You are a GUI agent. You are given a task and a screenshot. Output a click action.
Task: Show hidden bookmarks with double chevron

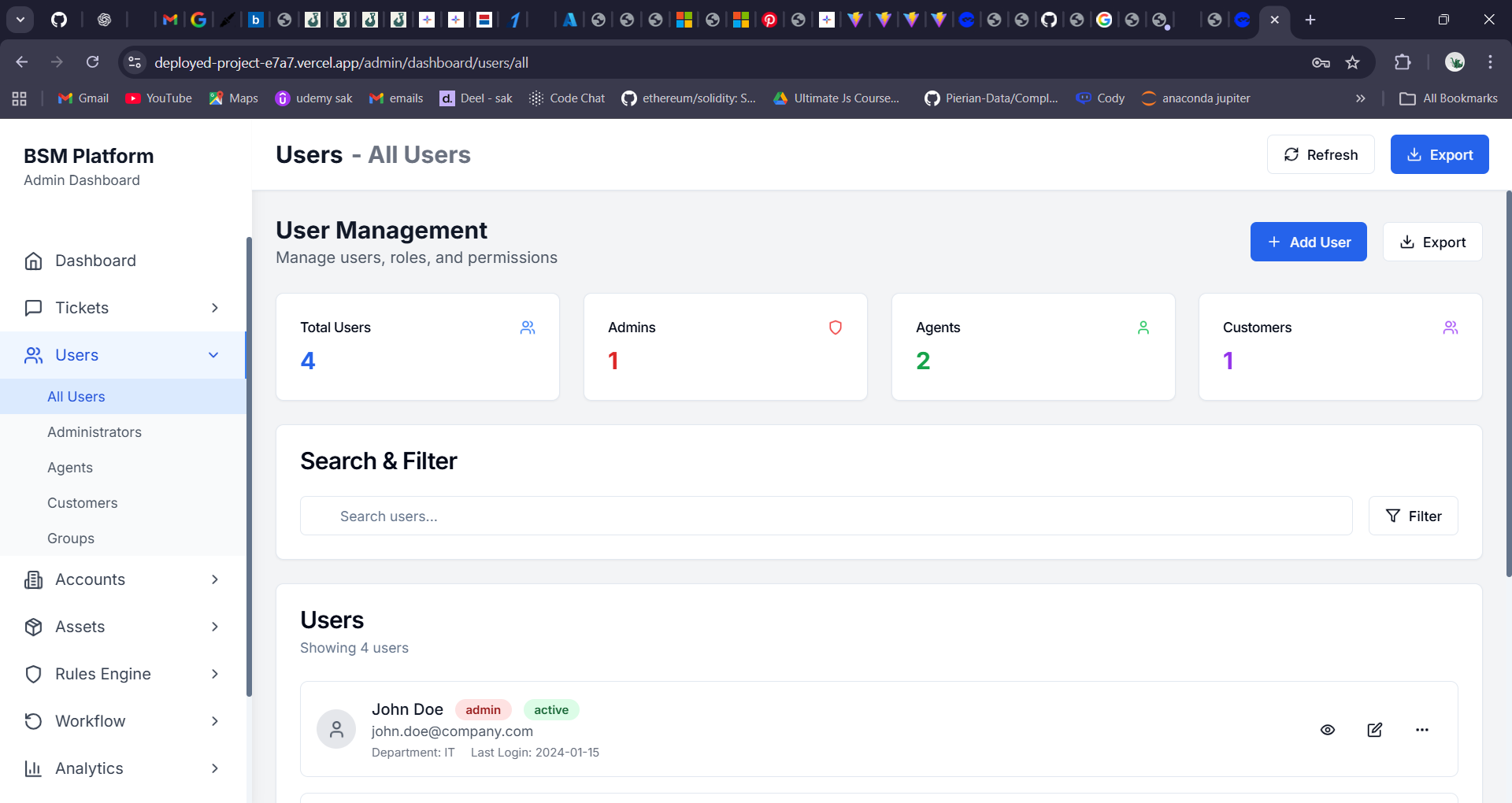click(x=1360, y=98)
